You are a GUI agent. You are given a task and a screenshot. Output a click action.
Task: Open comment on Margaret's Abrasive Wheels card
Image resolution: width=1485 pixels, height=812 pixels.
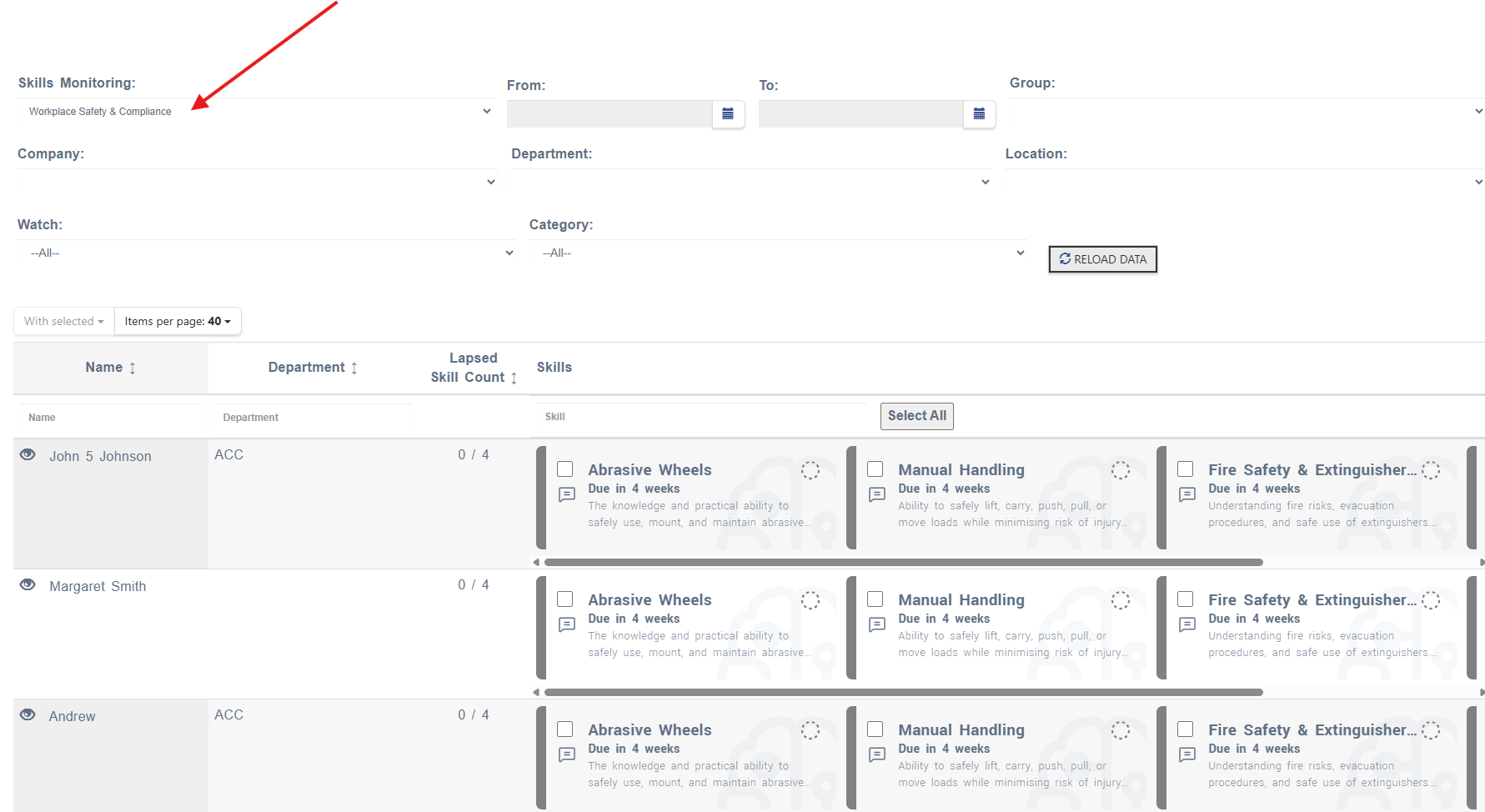[x=567, y=625]
